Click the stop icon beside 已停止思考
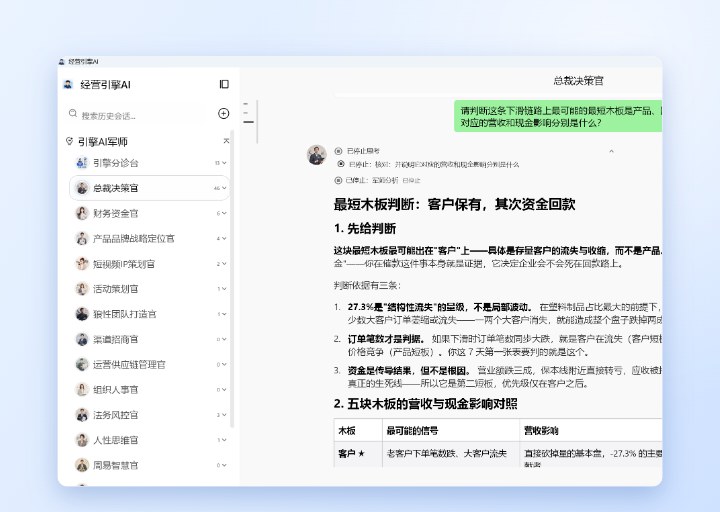Screen dimensions: 720x512 tap(338, 151)
